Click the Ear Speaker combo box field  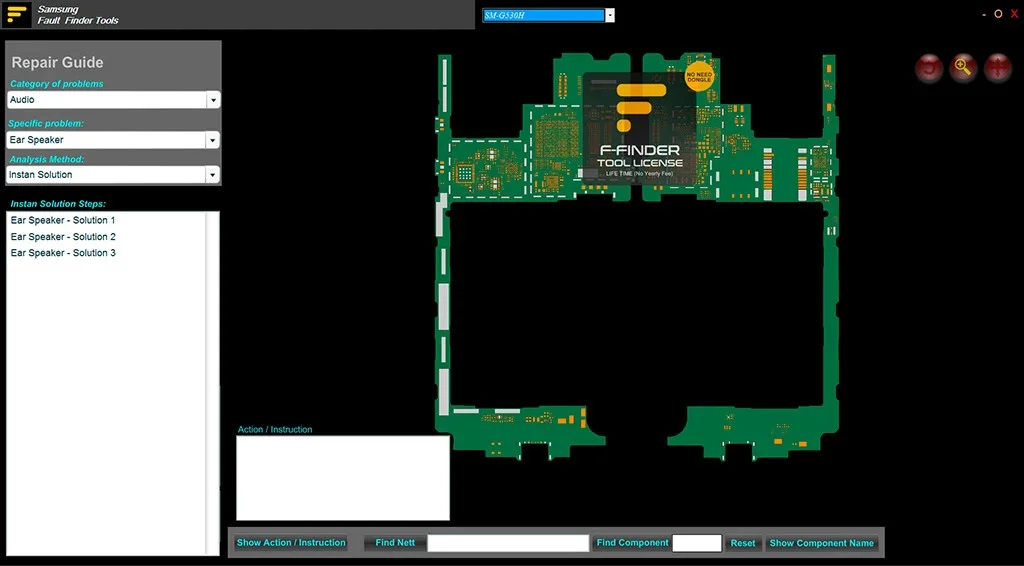point(113,140)
